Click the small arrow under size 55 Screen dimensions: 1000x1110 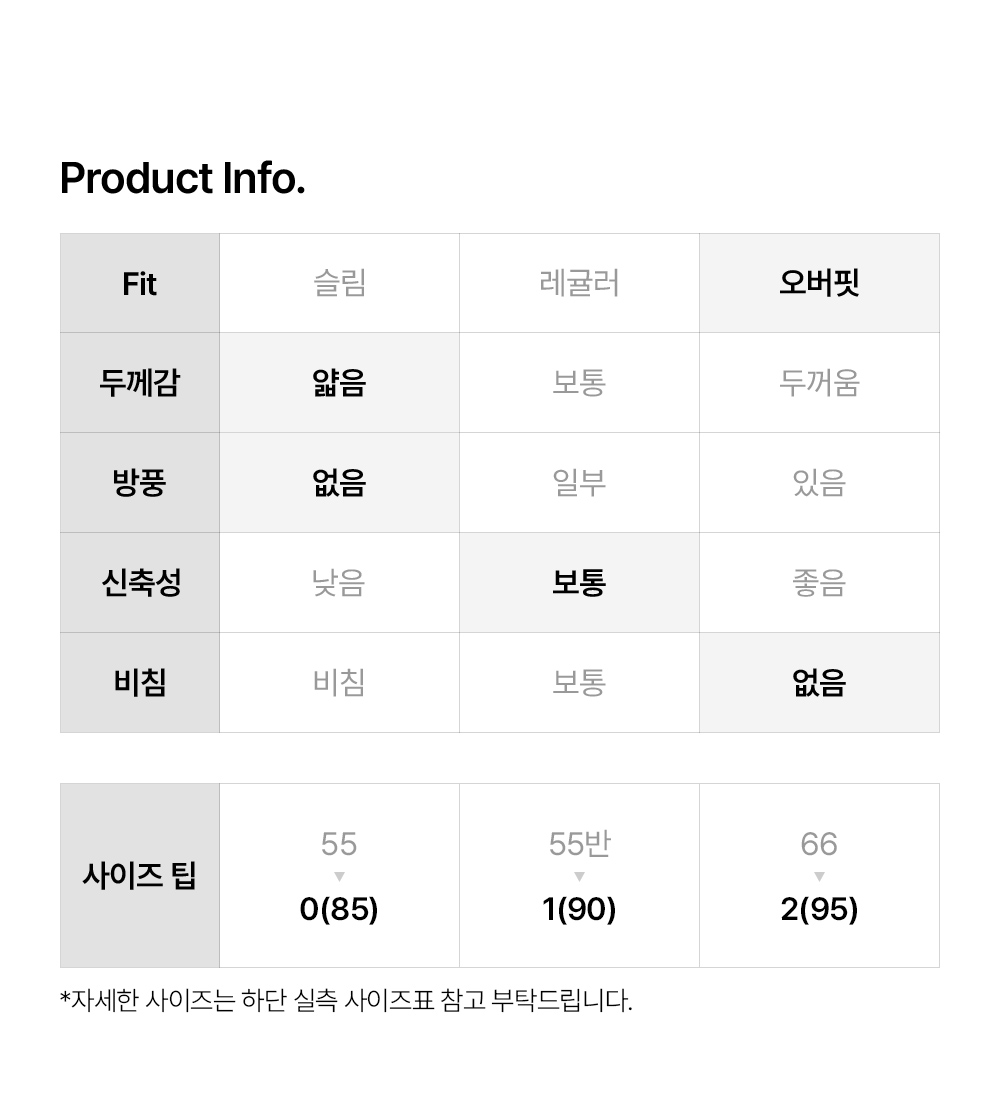point(339,877)
